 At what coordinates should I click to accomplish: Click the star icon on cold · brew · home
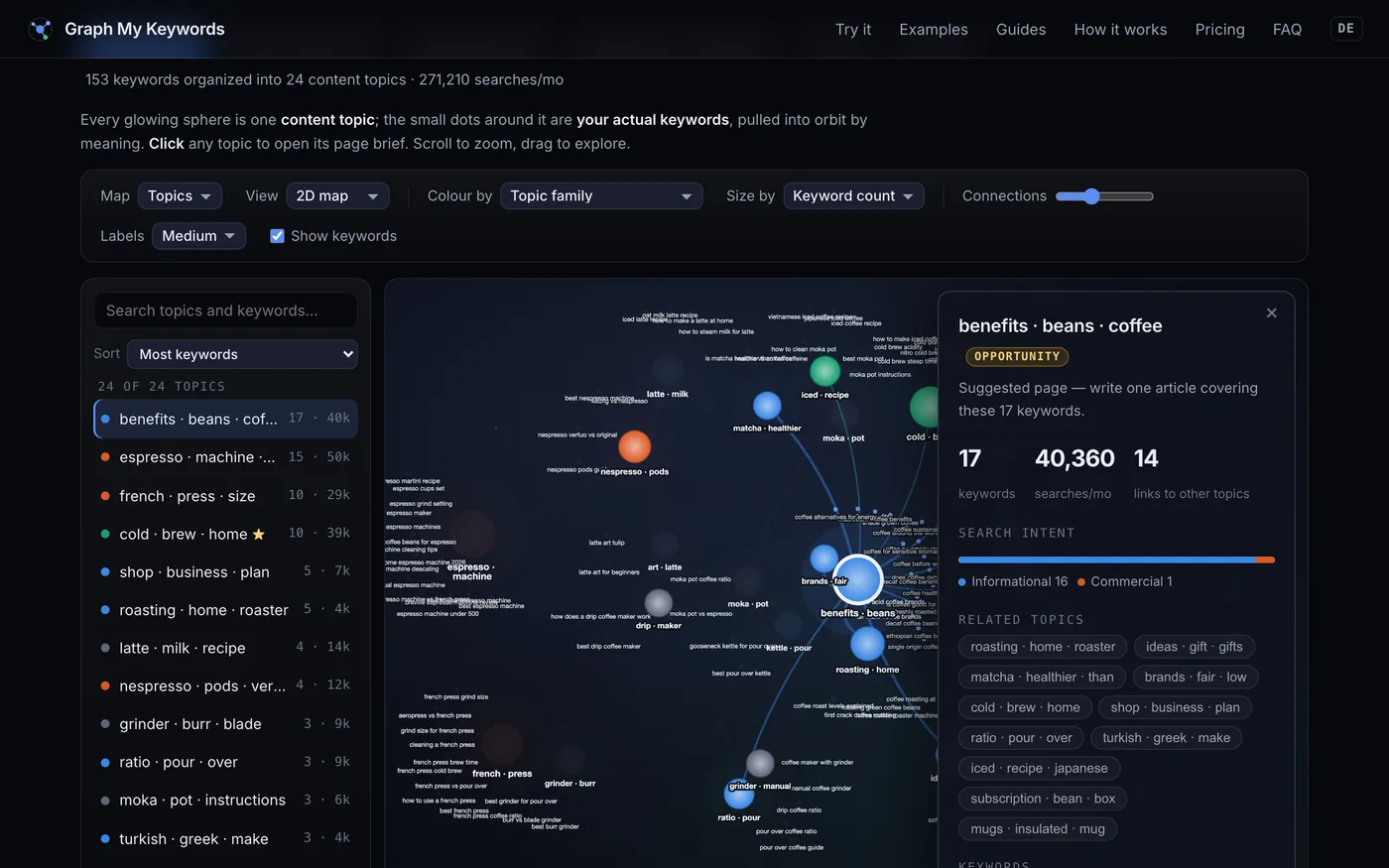coord(259,534)
